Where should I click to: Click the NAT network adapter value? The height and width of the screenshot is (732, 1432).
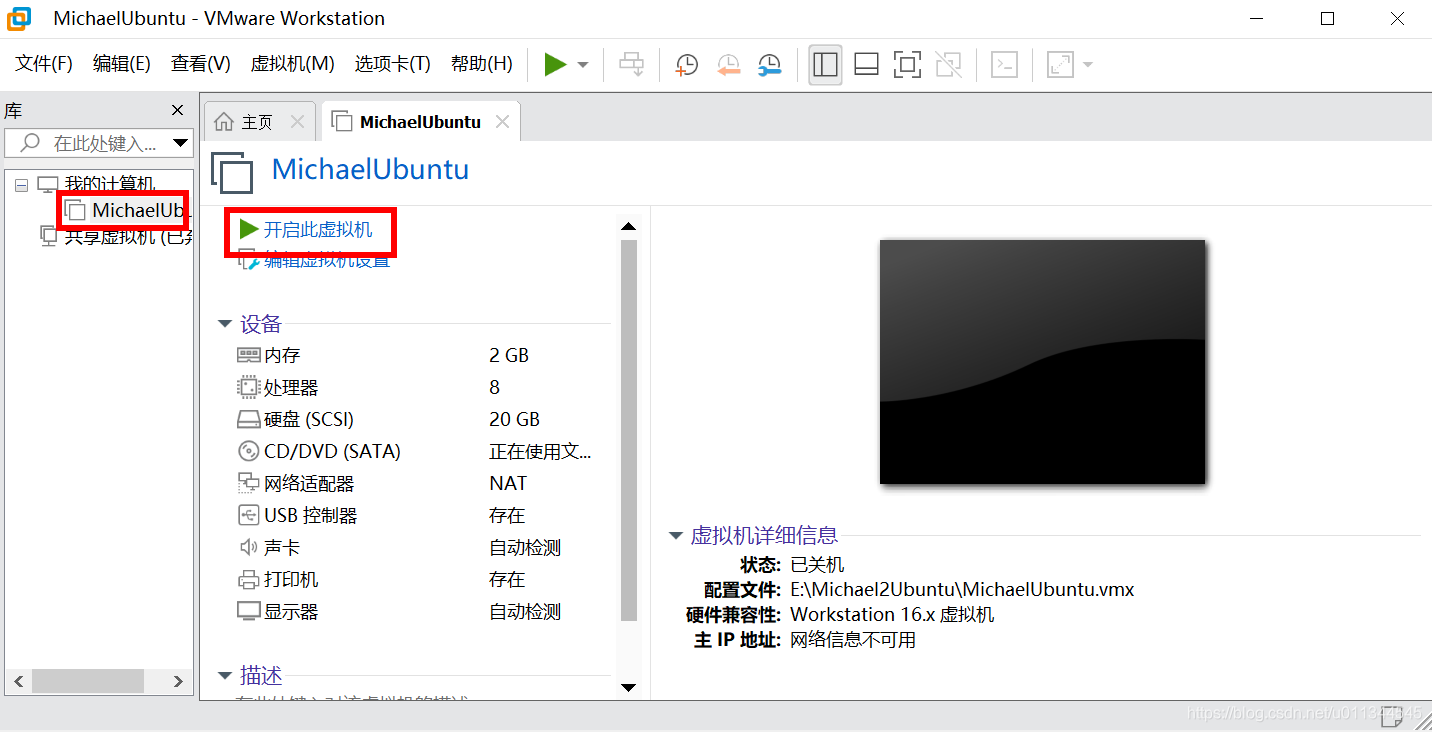coord(508,483)
